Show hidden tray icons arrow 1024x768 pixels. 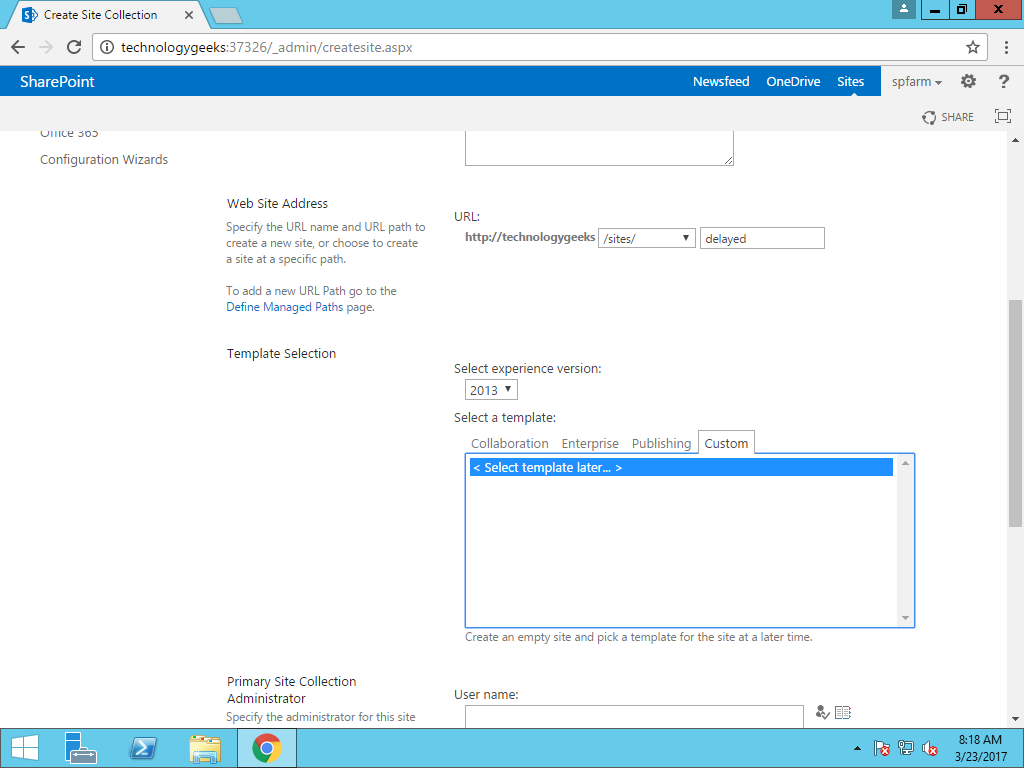(857, 748)
